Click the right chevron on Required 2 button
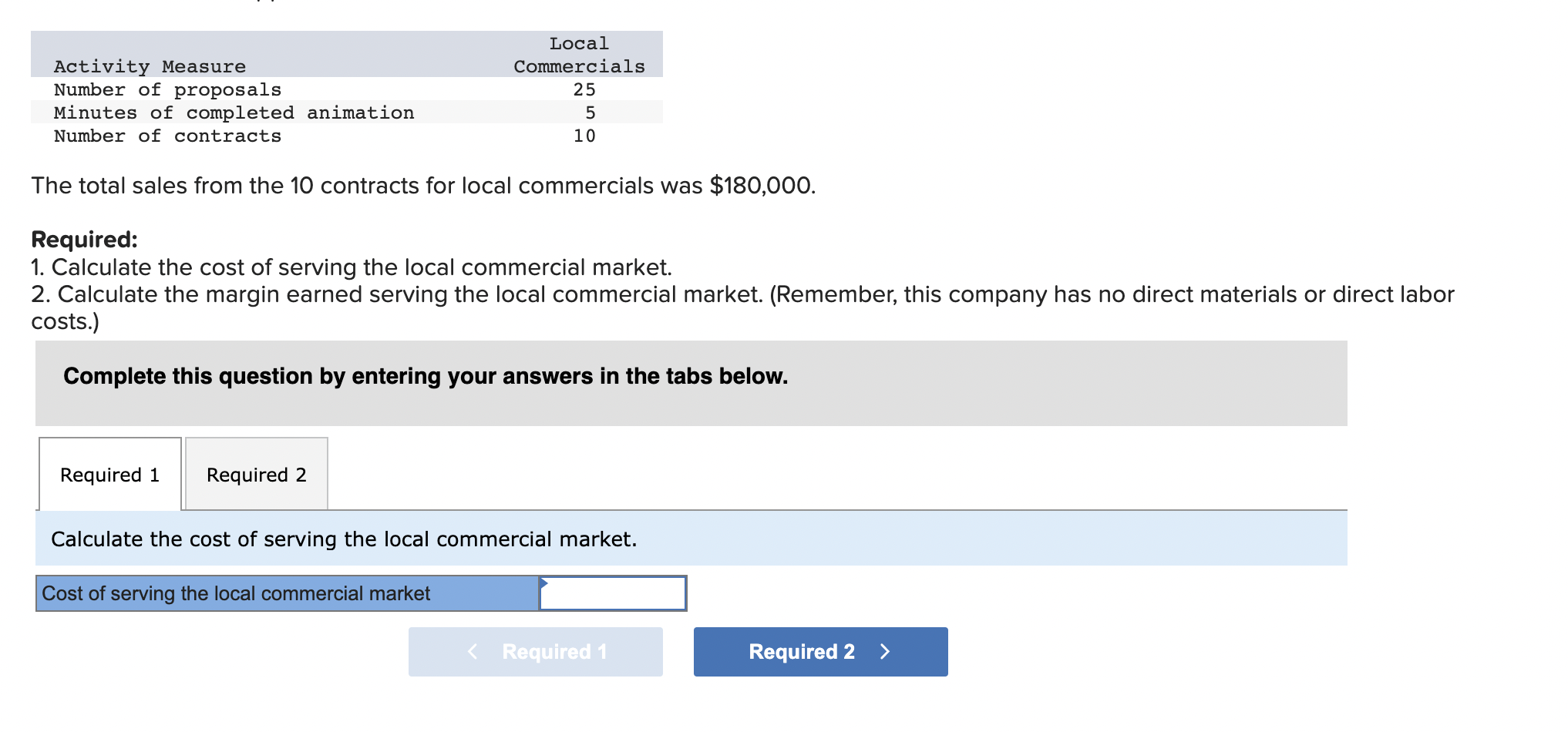Image resolution: width=1568 pixels, height=732 pixels. [x=885, y=651]
